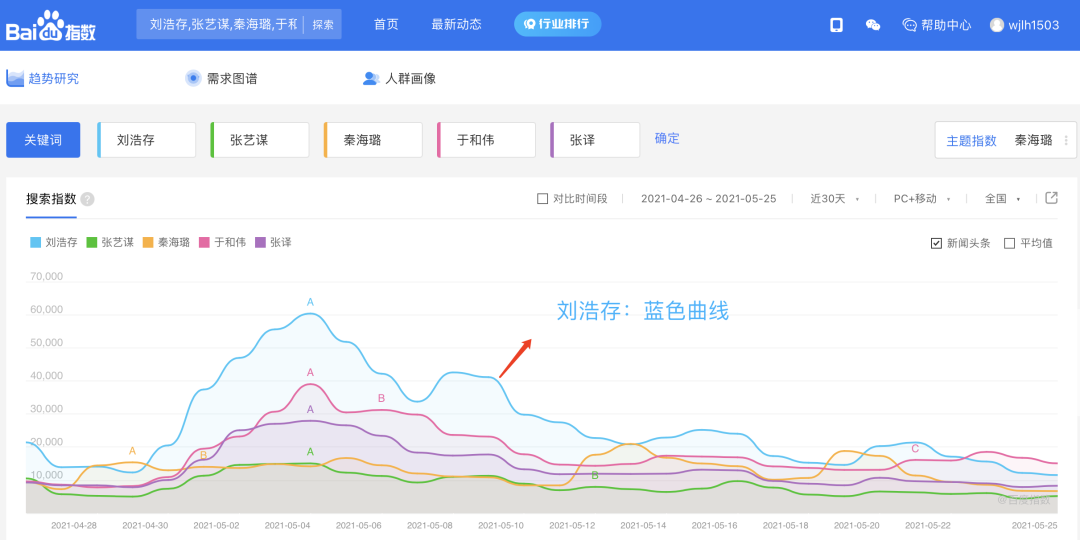Click the help question mark beside 搜索指数
Screen dimensions: 1080x540
[x=88, y=199]
